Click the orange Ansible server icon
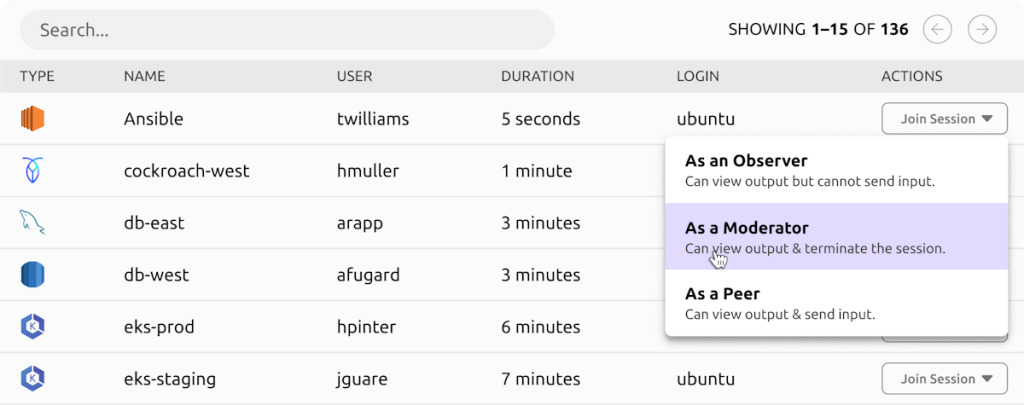Viewport: 1024px width, 405px height. tap(31, 119)
